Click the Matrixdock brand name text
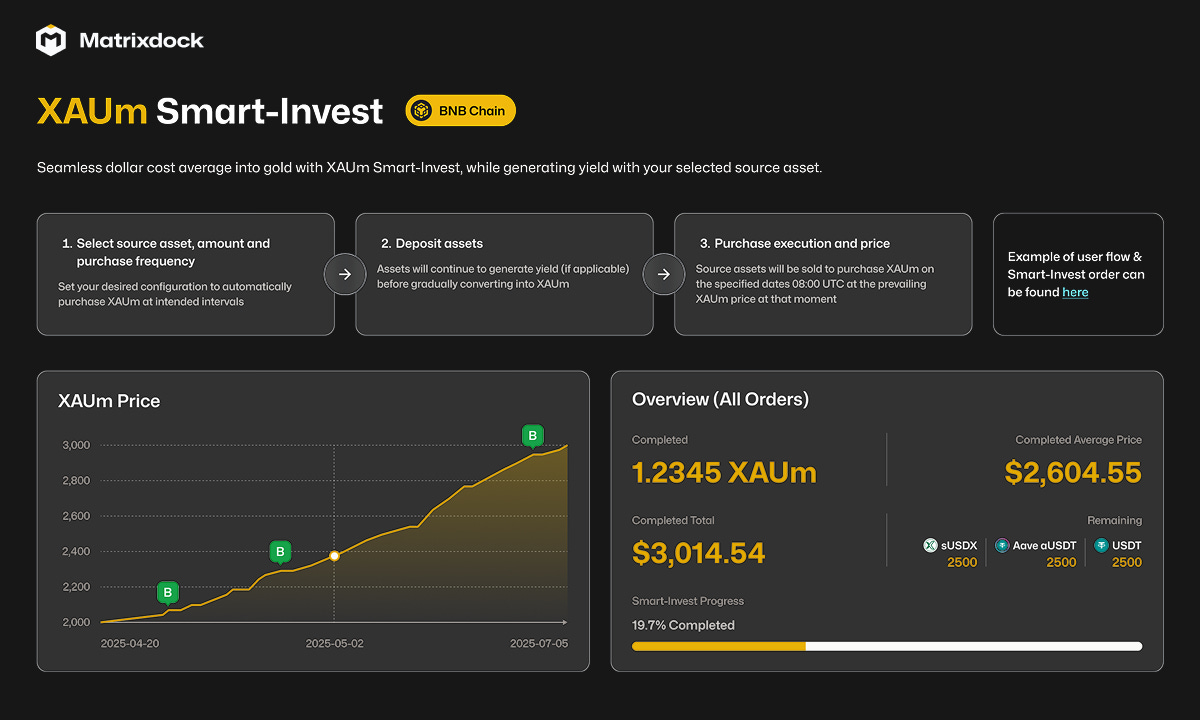1200x720 pixels. coord(141,41)
